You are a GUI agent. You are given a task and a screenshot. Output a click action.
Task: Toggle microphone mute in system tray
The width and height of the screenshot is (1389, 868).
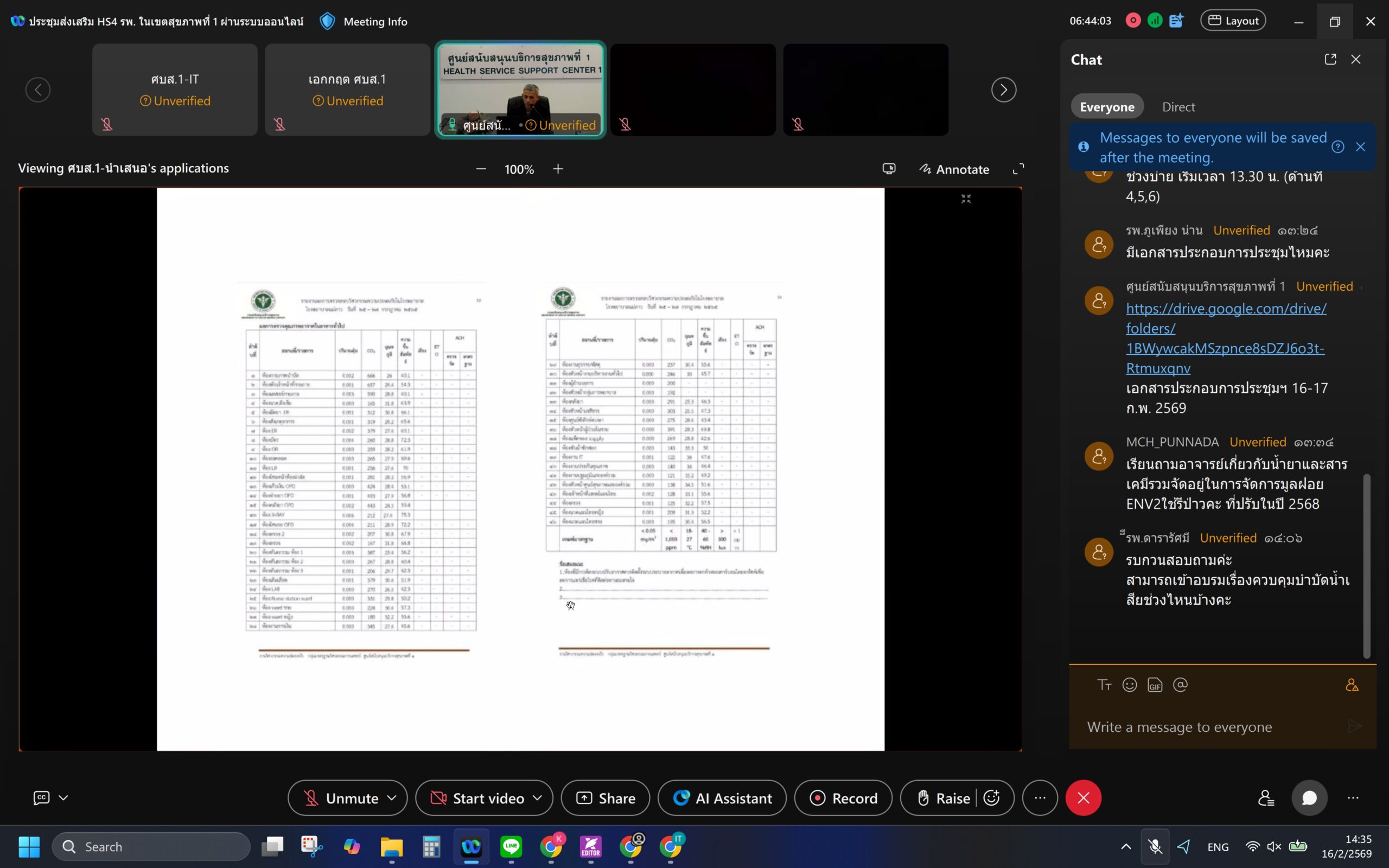coord(1155,847)
